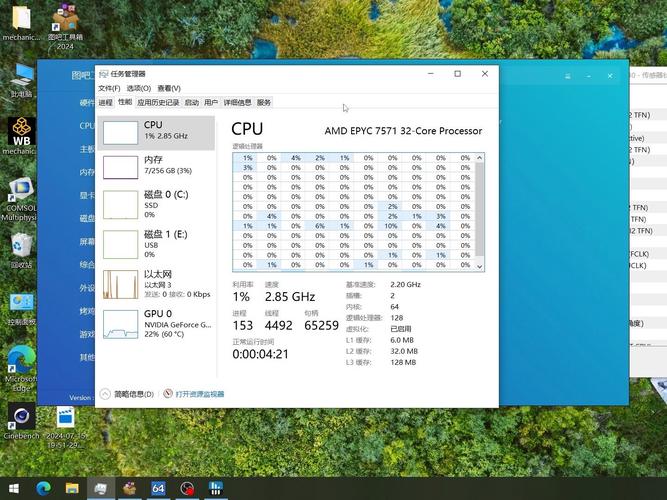Click the logical processor grid scroll-up arrow
667x500 pixels.
[x=479, y=158]
